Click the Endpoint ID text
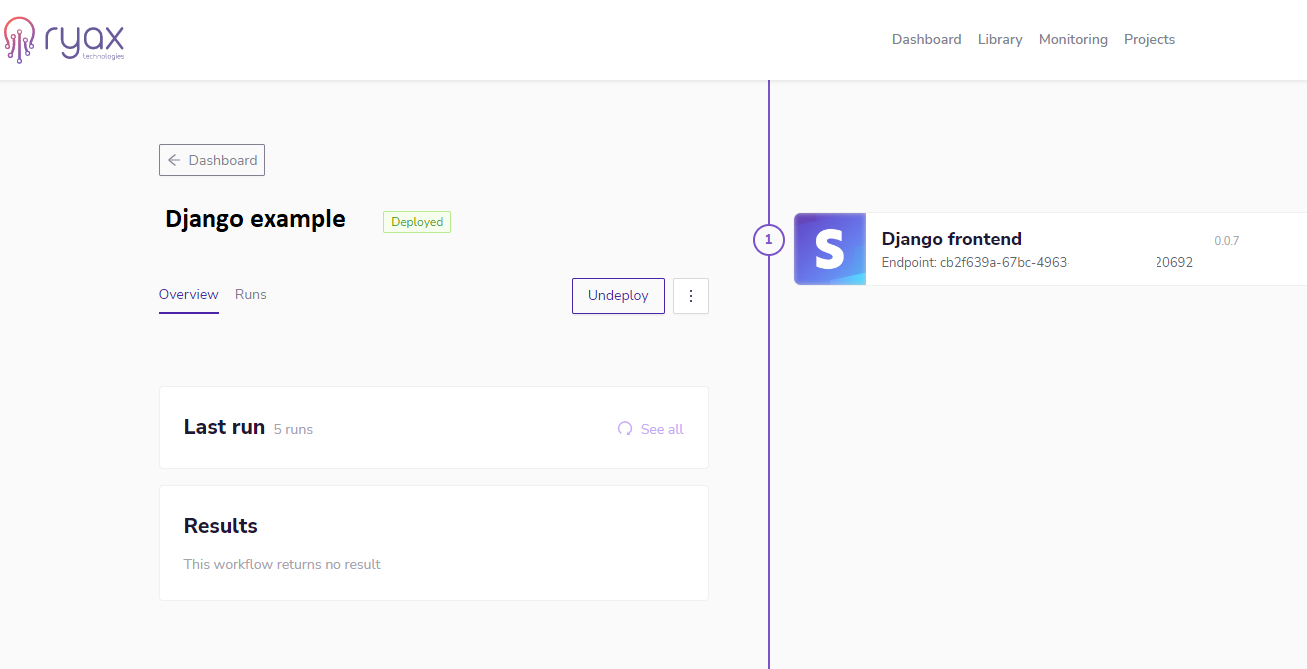Viewport: 1307px width, 669px height. pyautogui.click(x=1036, y=263)
